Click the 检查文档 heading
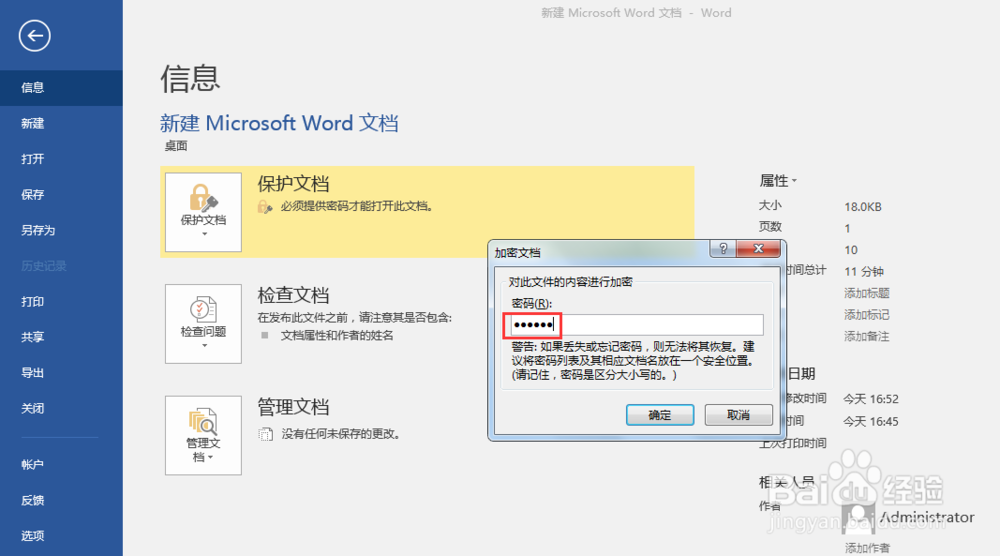 pyautogui.click(x=293, y=296)
